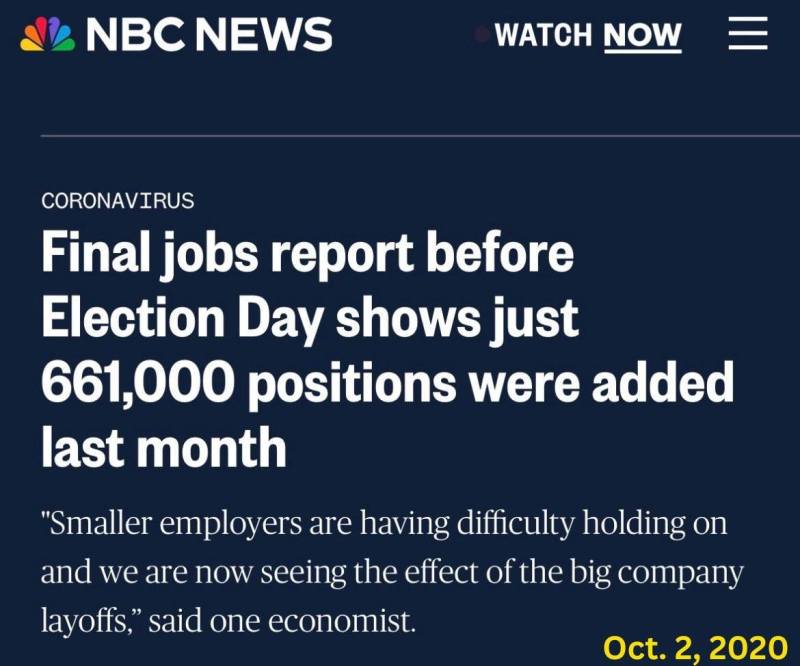Click the word WATCH in header
Viewport: 800px width, 666px height.
(x=543, y=35)
